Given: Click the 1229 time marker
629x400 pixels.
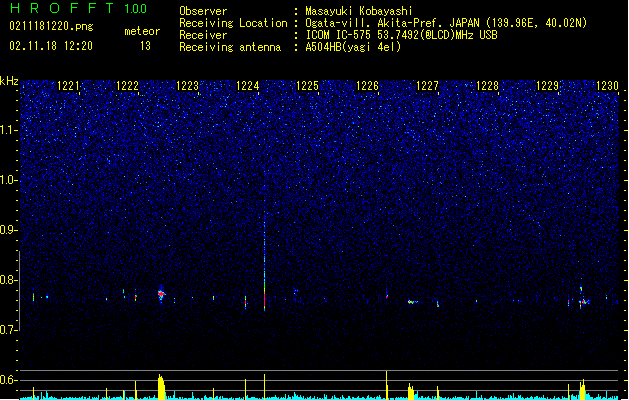Looking at the screenshot, I should pyautogui.click(x=547, y=86).
